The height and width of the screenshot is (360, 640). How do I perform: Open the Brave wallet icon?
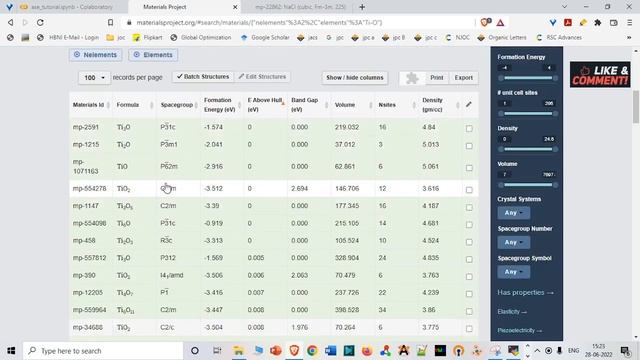(613, 22)
